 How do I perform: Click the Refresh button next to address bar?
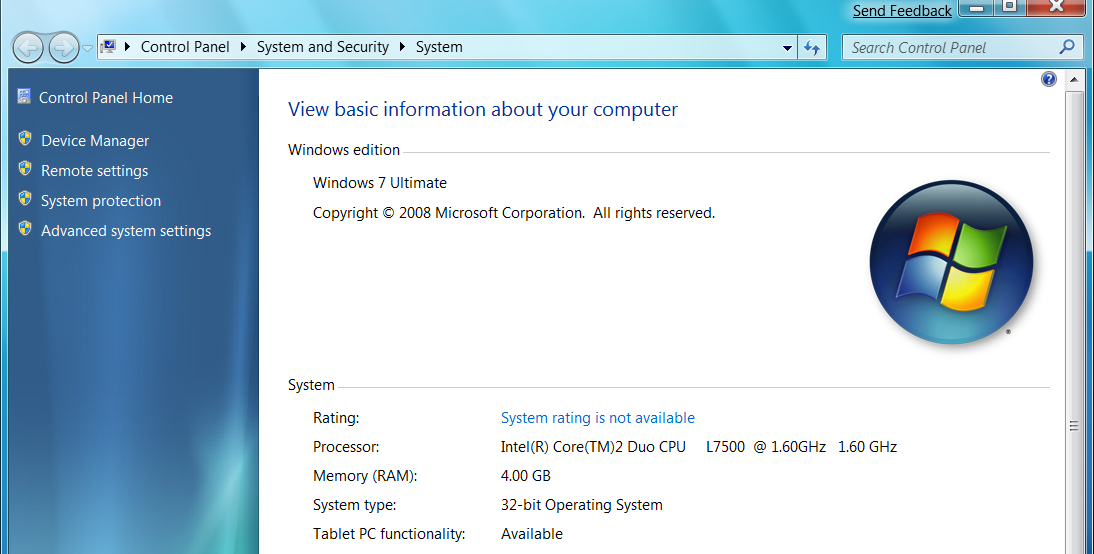pos(811,47)
